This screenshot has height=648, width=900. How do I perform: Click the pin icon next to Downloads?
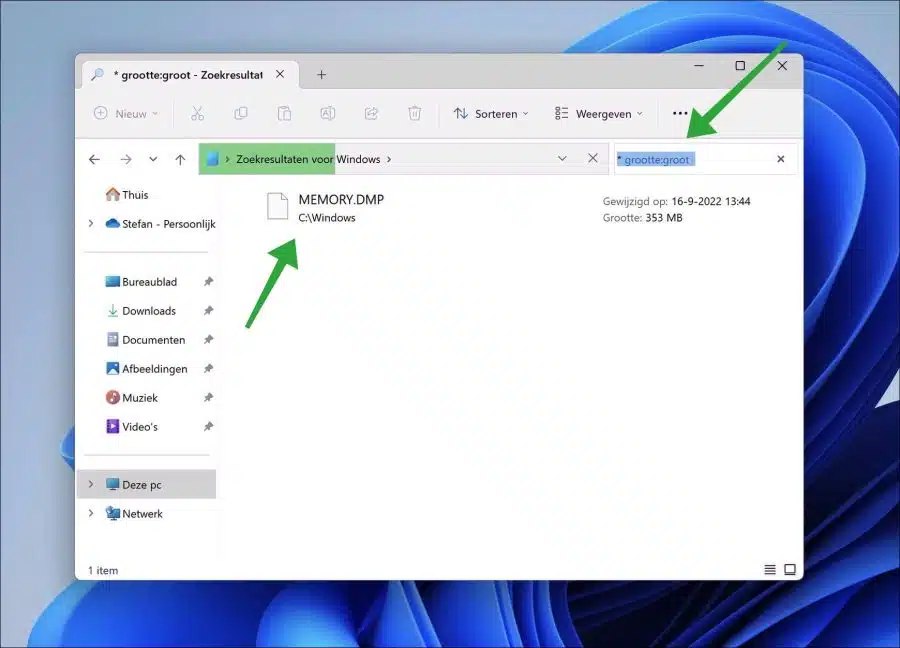pyautogui.click(x=208, y=311)
